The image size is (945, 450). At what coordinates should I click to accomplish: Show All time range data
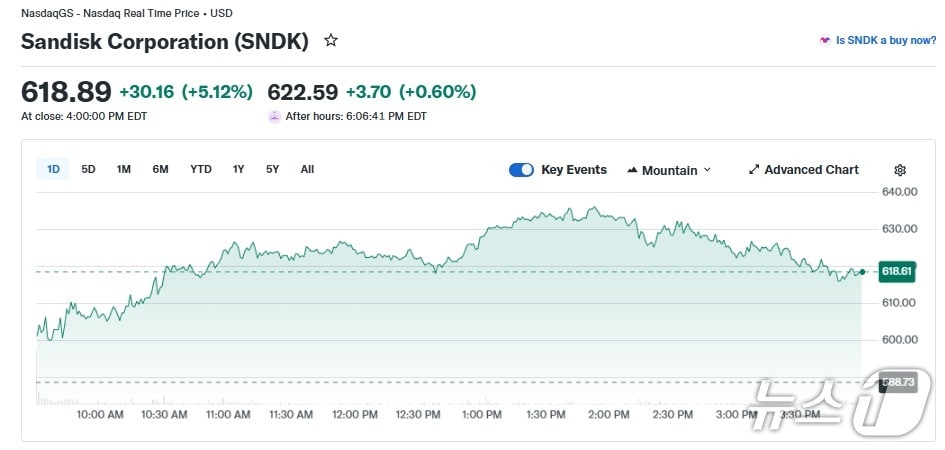307,169
